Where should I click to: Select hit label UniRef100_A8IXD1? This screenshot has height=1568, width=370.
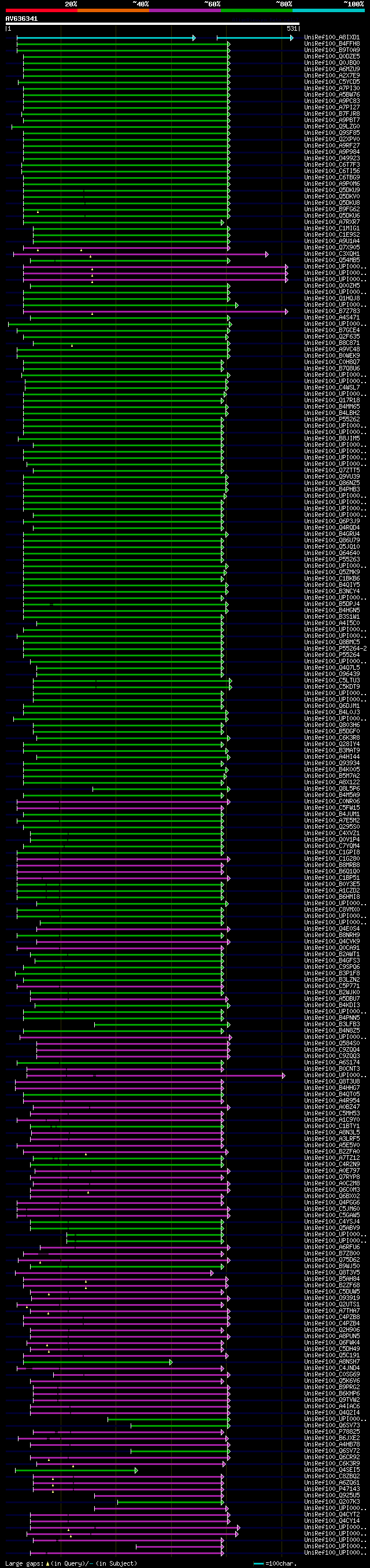tap(332, 38)
